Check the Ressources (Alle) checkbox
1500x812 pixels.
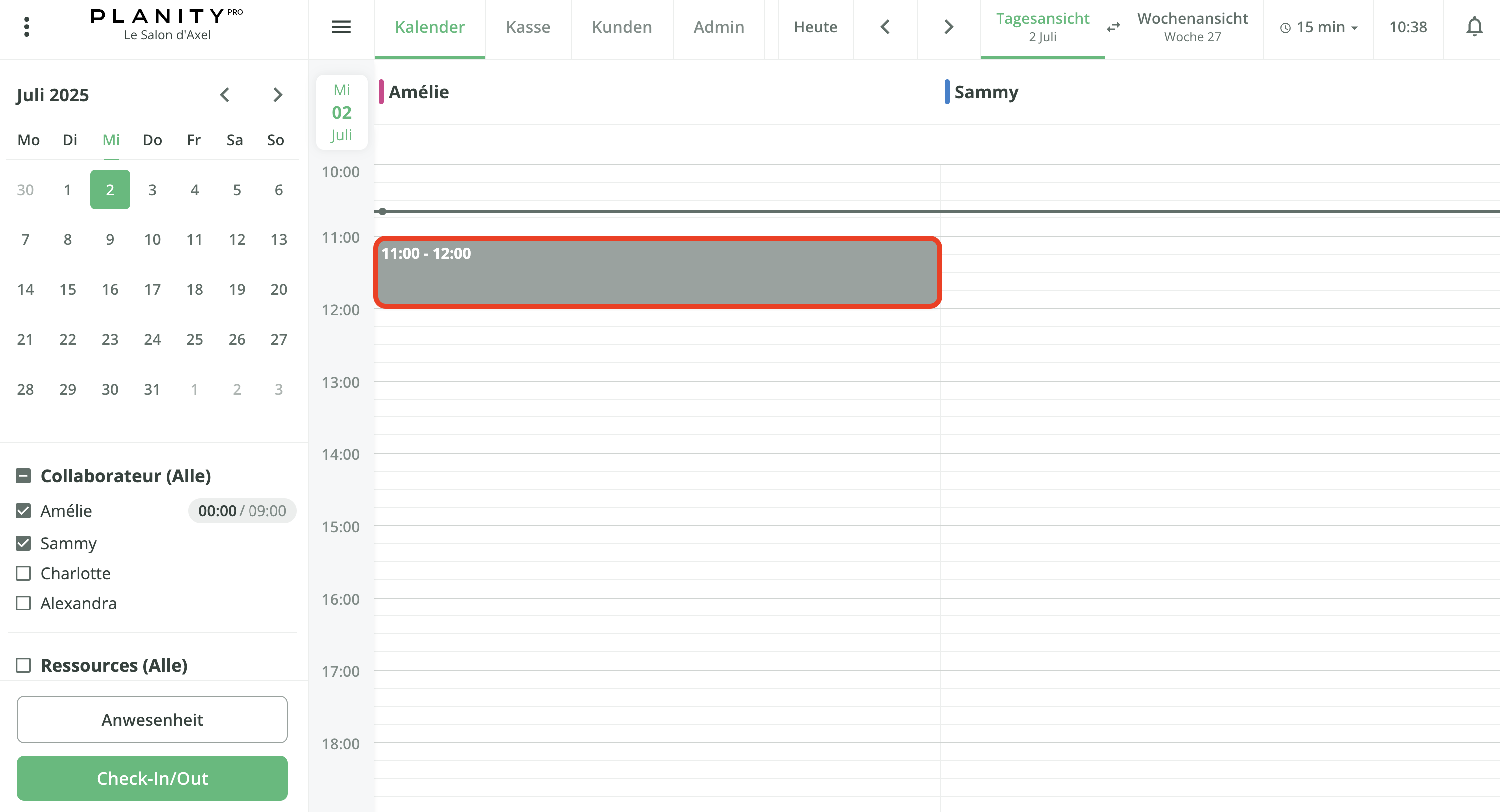pos(23,665)
